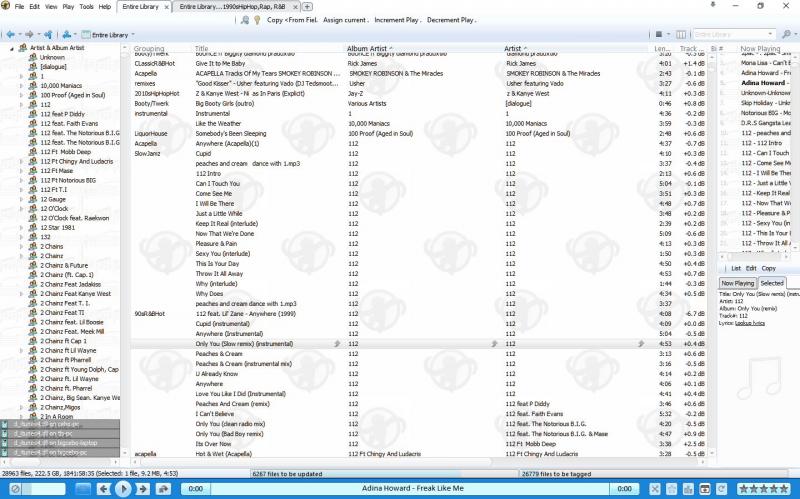Click the stop button in player
Screen dimensions: 800x499
[83, 489]
